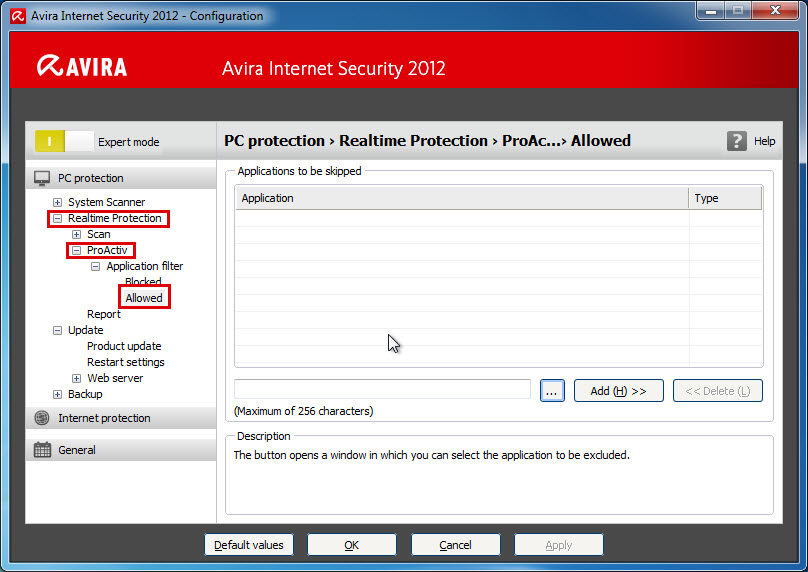Click the Help link text
This screenshot has height=572, width=808.
pos(764,141)
